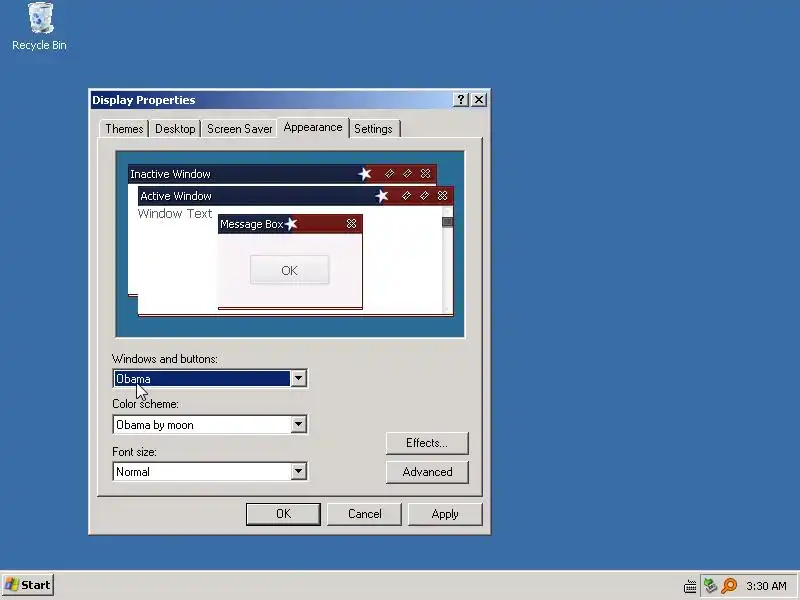Click close icon on Inactive Window preview

(426, 173)
